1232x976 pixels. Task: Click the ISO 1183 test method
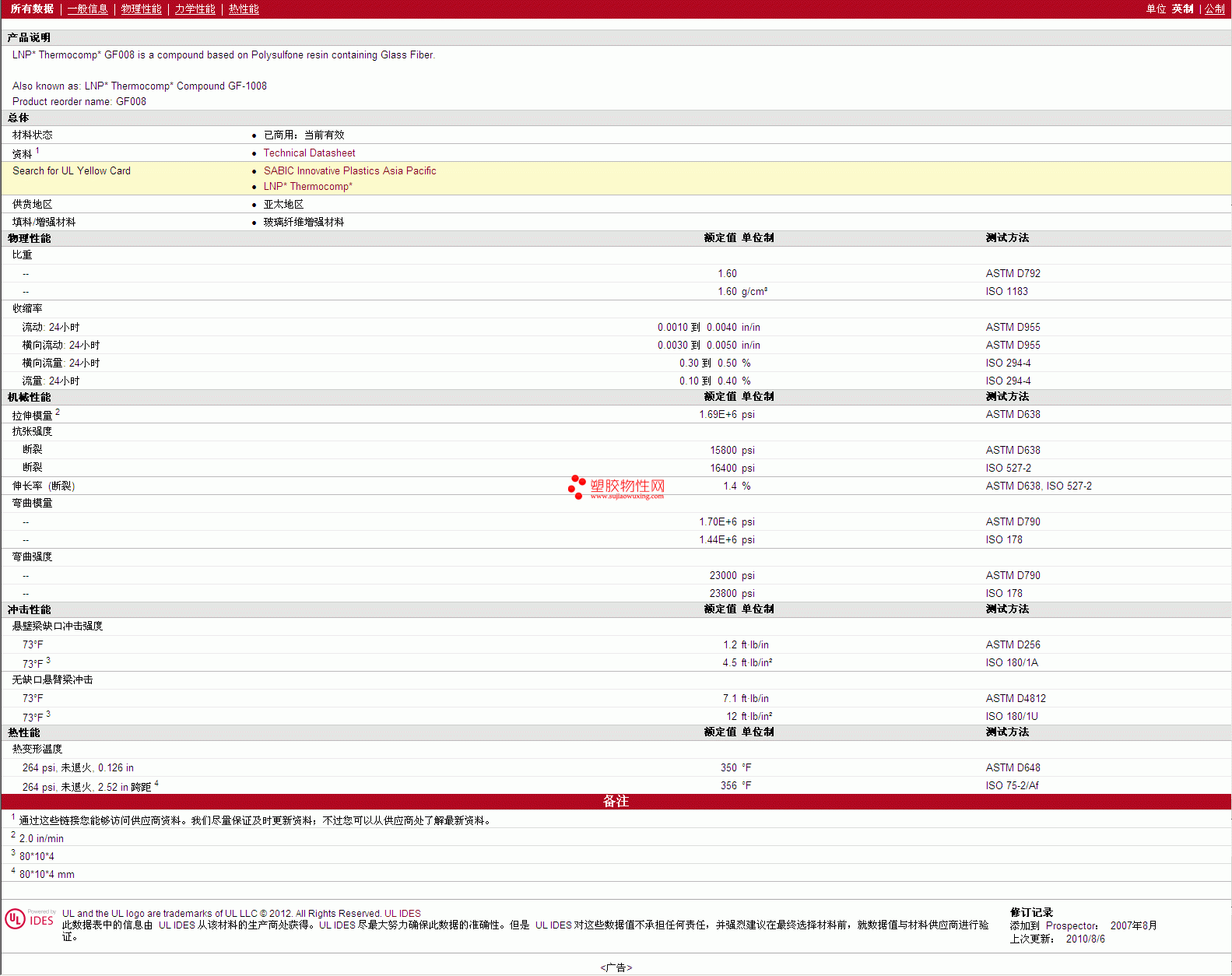[x=1006, y=292]
